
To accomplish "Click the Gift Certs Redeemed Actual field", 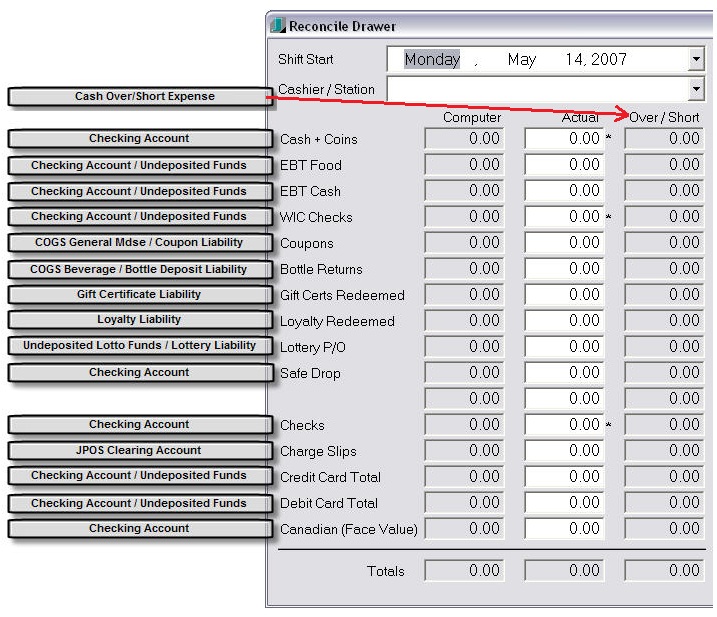I will pyautogui.click(x=564, y=295).
